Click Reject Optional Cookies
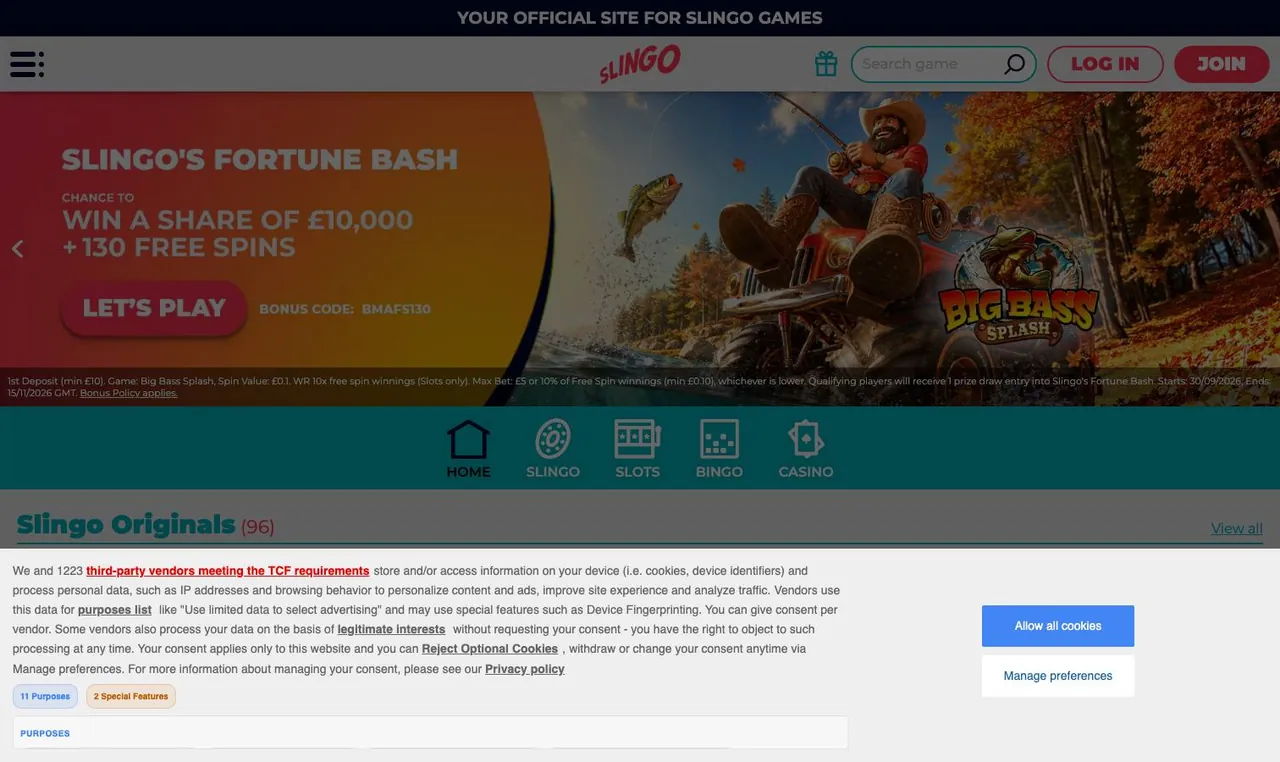1280x762 pixels. pos(490,649)
